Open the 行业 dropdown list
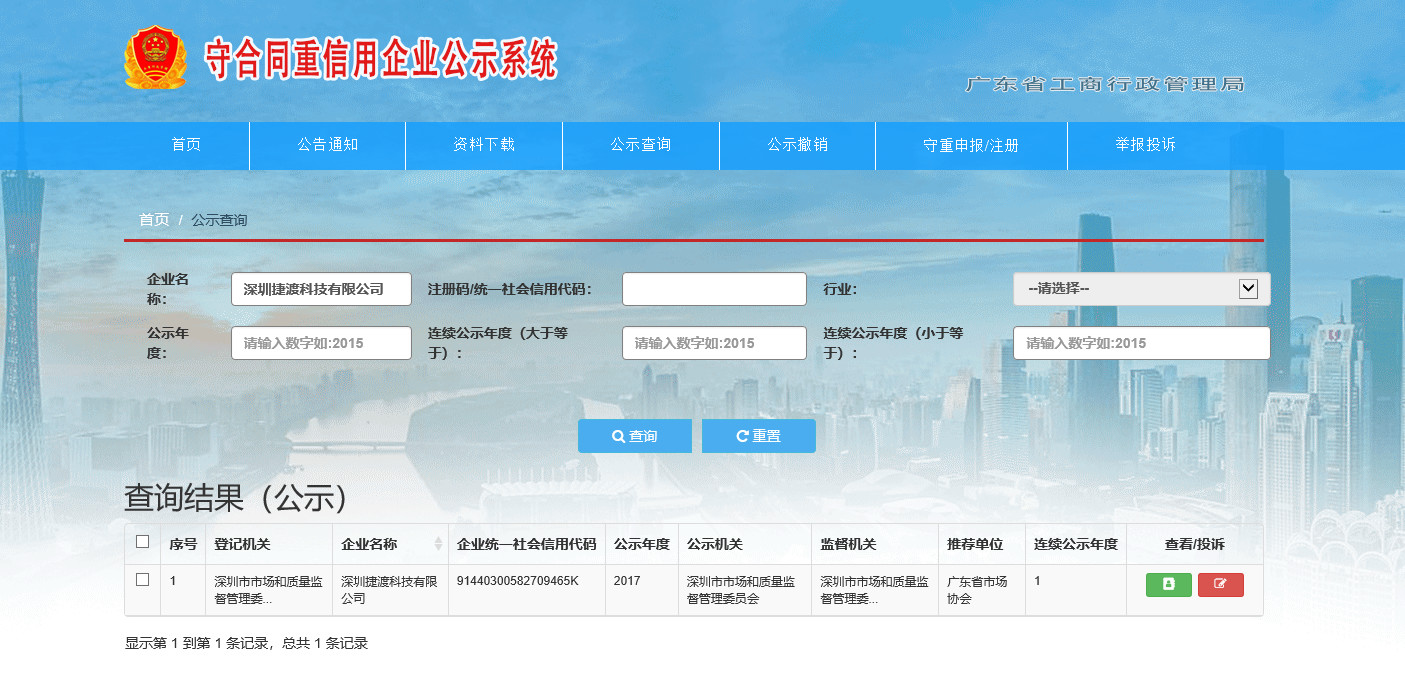 coord(1141,289)
